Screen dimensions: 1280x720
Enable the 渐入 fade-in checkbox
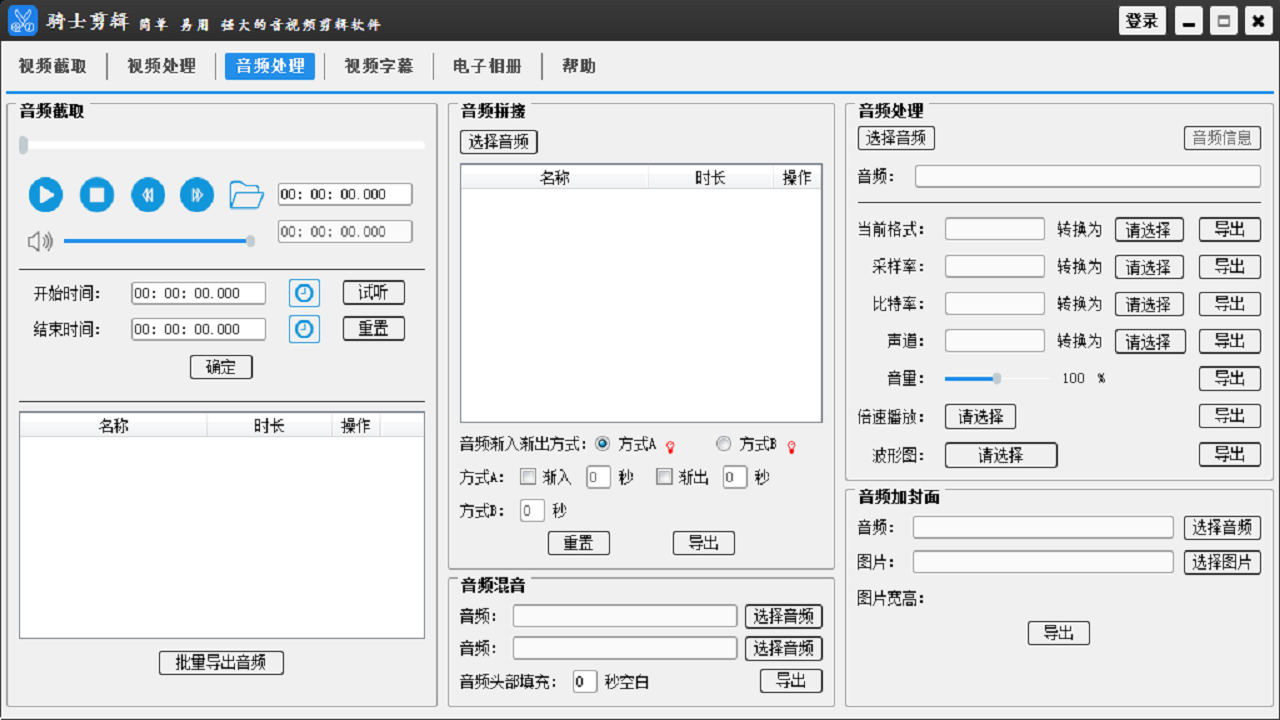tap(528, 477)
